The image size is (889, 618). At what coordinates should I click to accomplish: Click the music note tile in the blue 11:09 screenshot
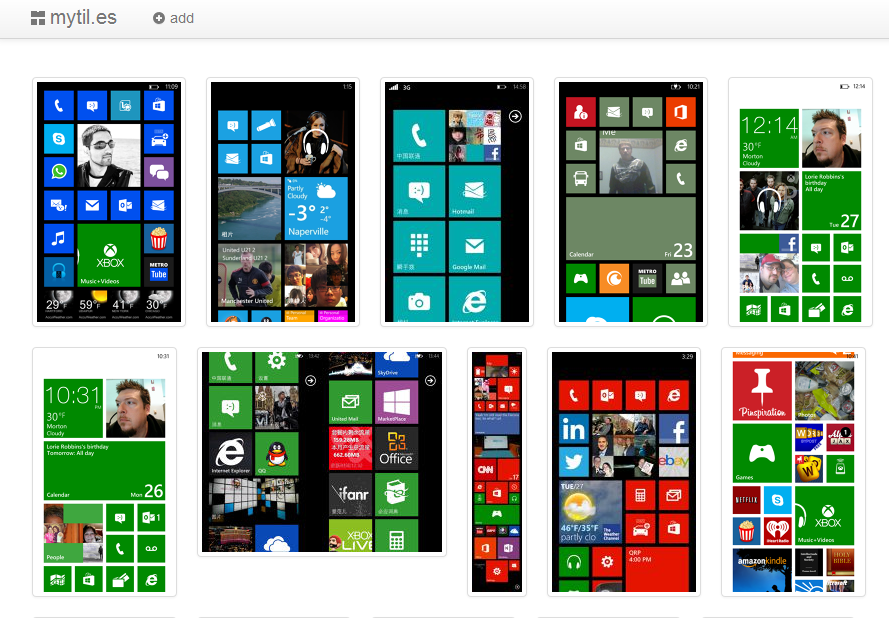59,238
